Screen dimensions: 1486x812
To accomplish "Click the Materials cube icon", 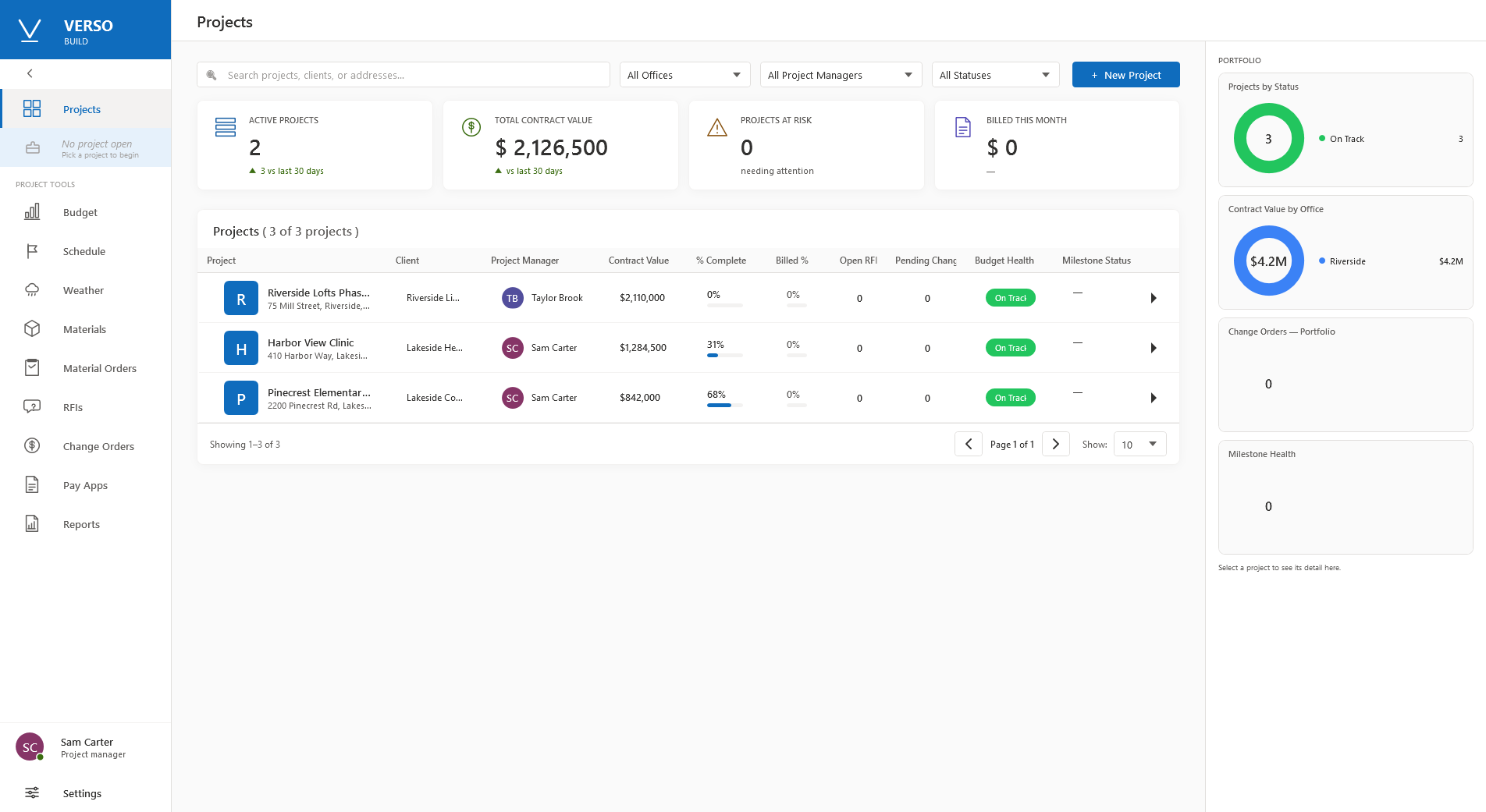I will [32, 328].
